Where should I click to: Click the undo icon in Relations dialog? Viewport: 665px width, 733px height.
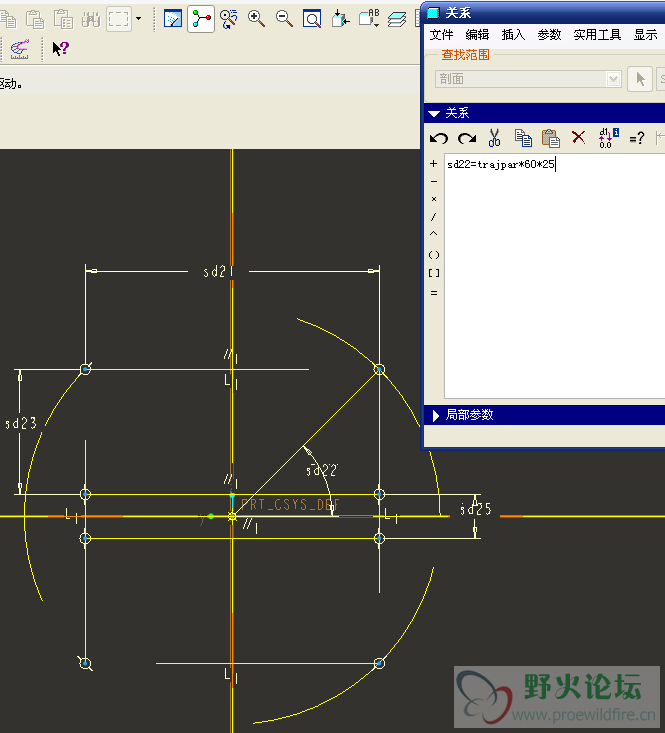pos(438,138)
